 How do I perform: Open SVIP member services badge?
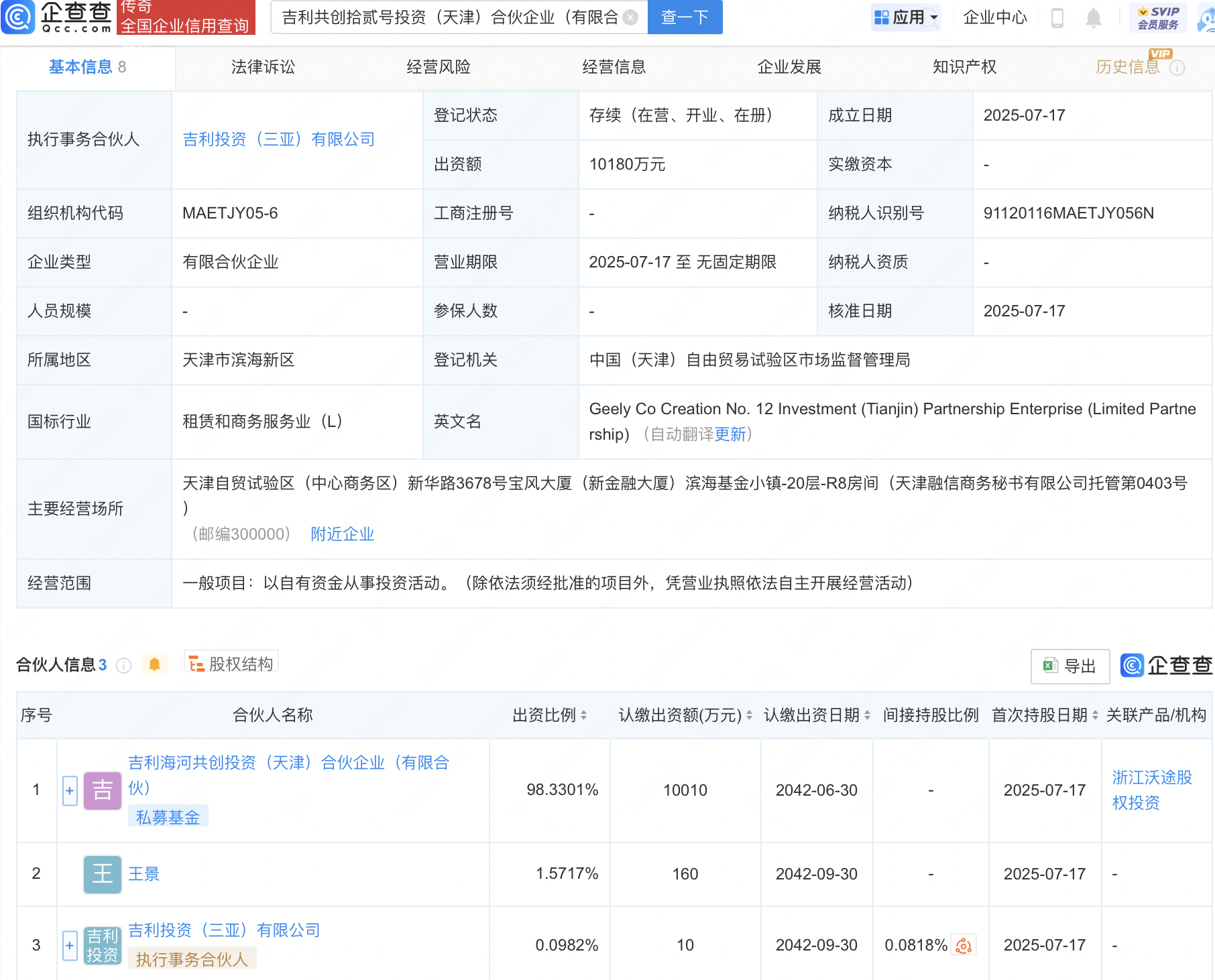point(1159,17)
